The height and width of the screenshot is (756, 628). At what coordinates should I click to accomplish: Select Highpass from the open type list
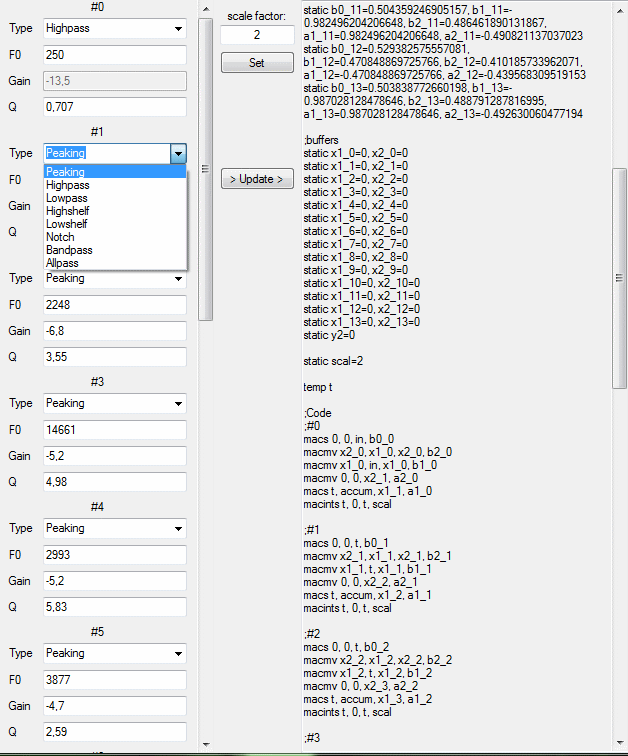[66, 185]
